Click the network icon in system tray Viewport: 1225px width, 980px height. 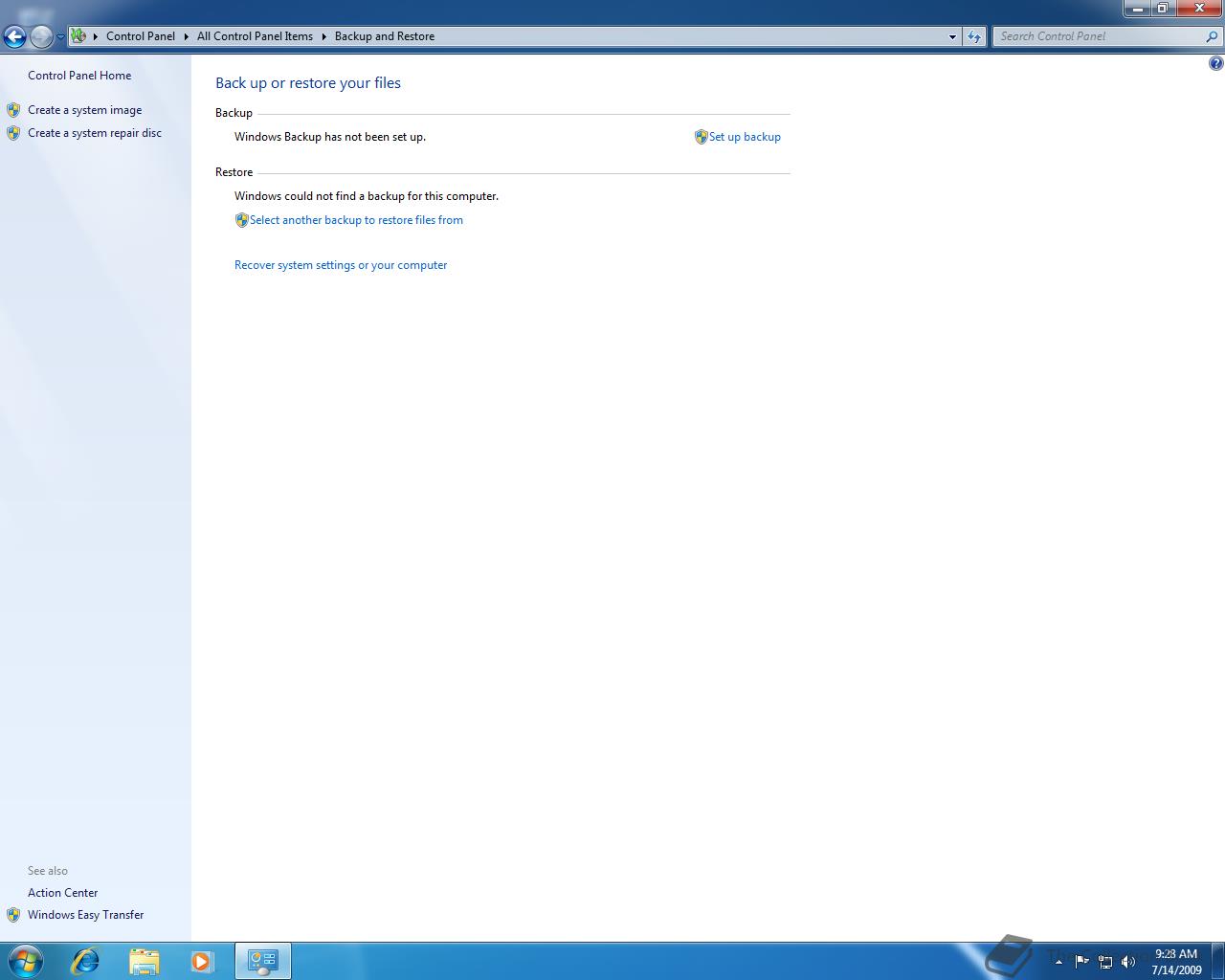click(1105, 962)
